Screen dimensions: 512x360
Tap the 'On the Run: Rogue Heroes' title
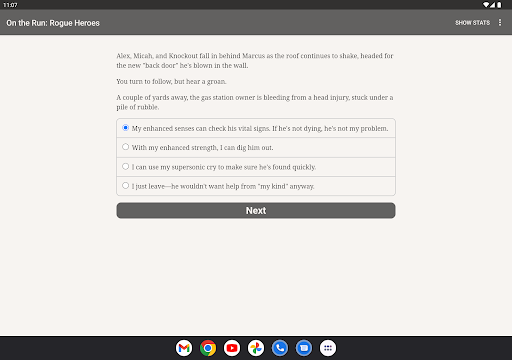click(x=53, y=23)
